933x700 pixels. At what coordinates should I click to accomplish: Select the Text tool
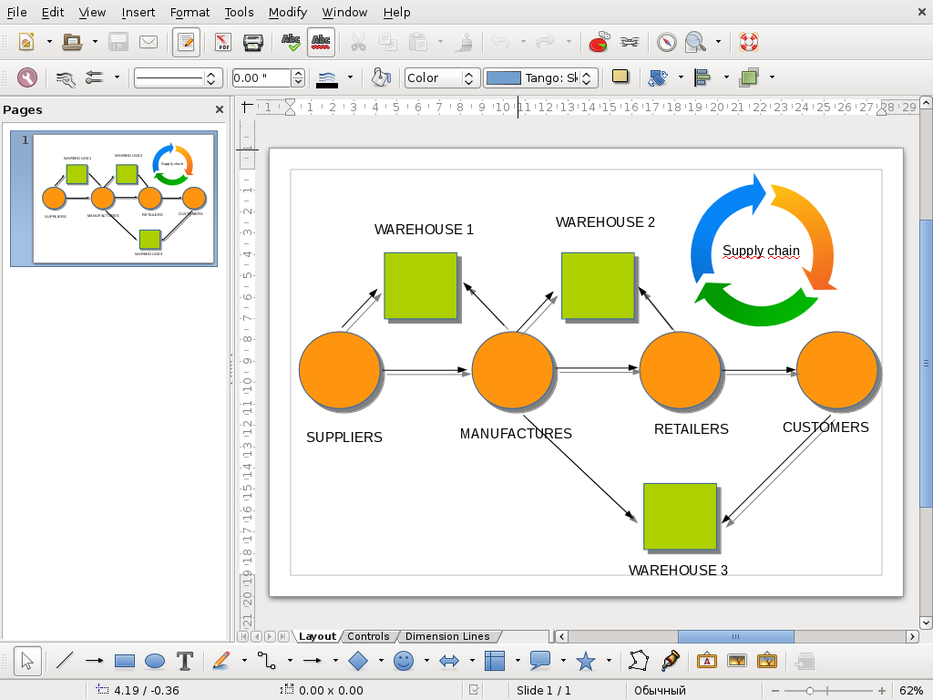[x=185, y=661]
